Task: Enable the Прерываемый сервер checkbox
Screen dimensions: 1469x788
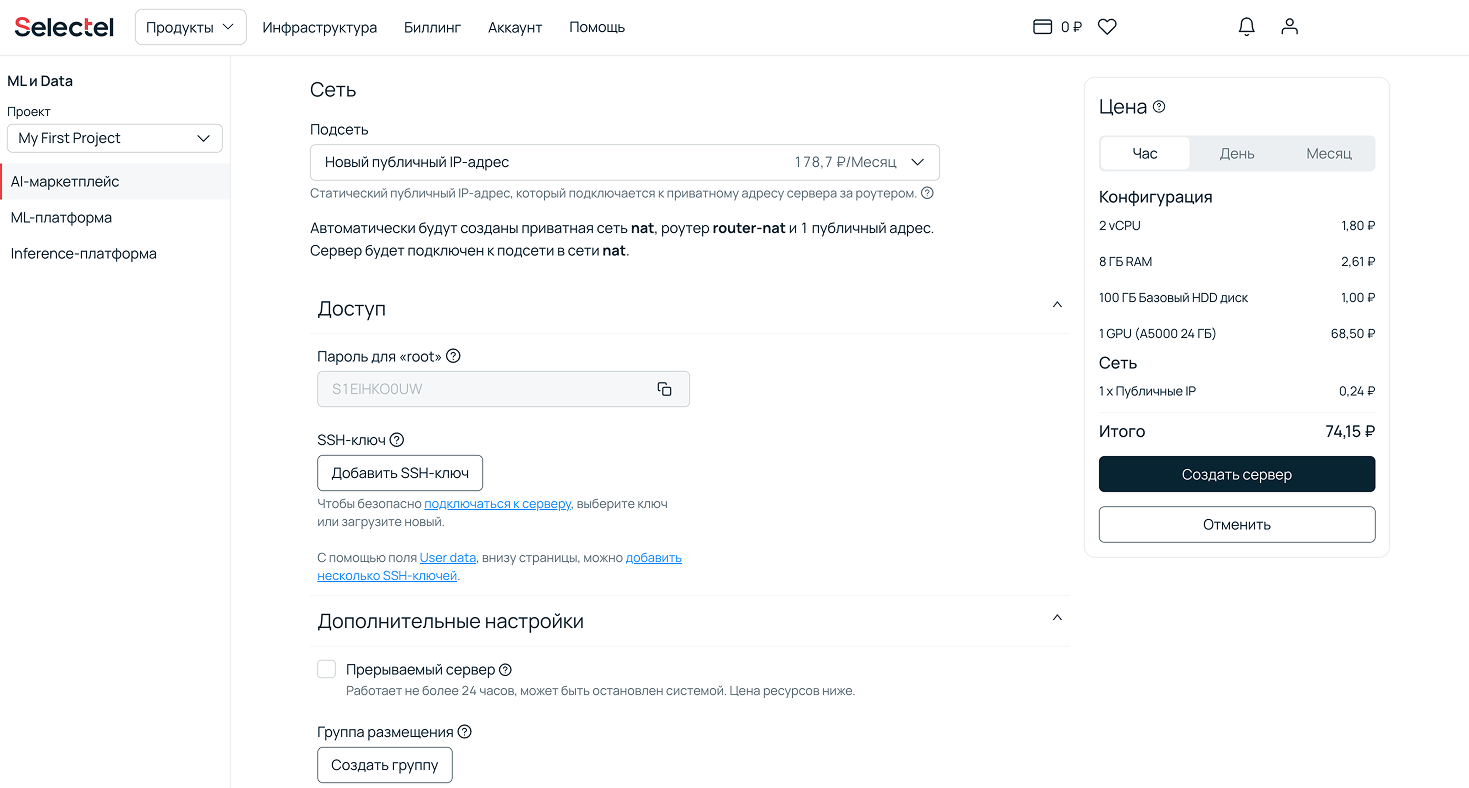Action: (327, 669)
